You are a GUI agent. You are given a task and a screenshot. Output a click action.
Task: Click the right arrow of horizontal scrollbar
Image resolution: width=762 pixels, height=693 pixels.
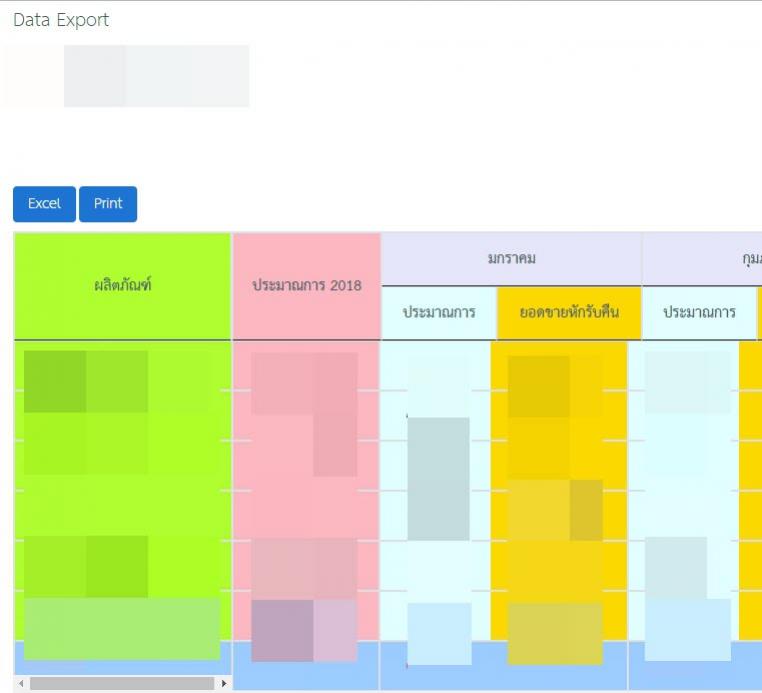click(224, 684)
